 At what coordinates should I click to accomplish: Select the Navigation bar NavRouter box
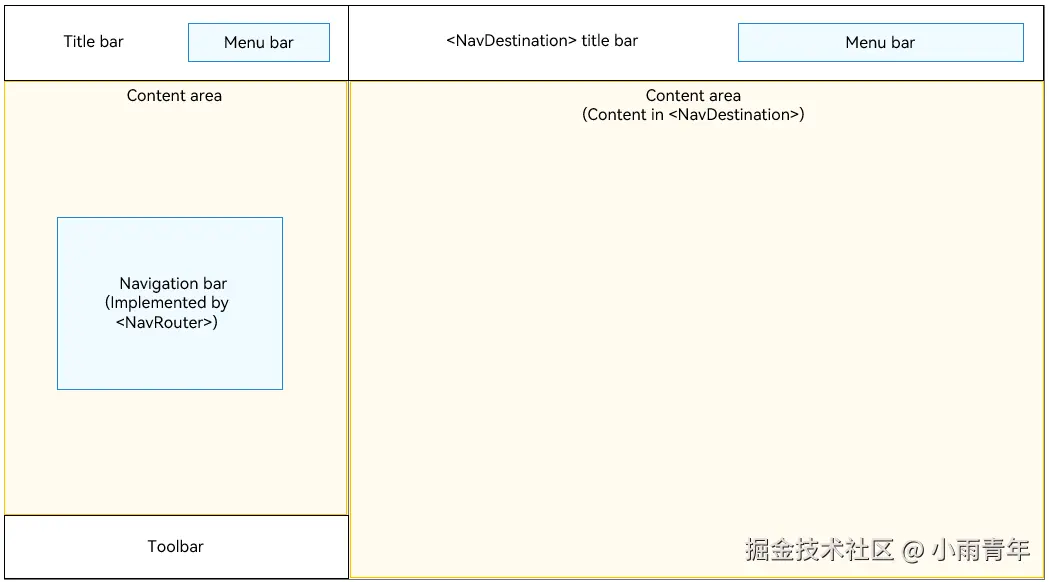(x=170, y=303)
